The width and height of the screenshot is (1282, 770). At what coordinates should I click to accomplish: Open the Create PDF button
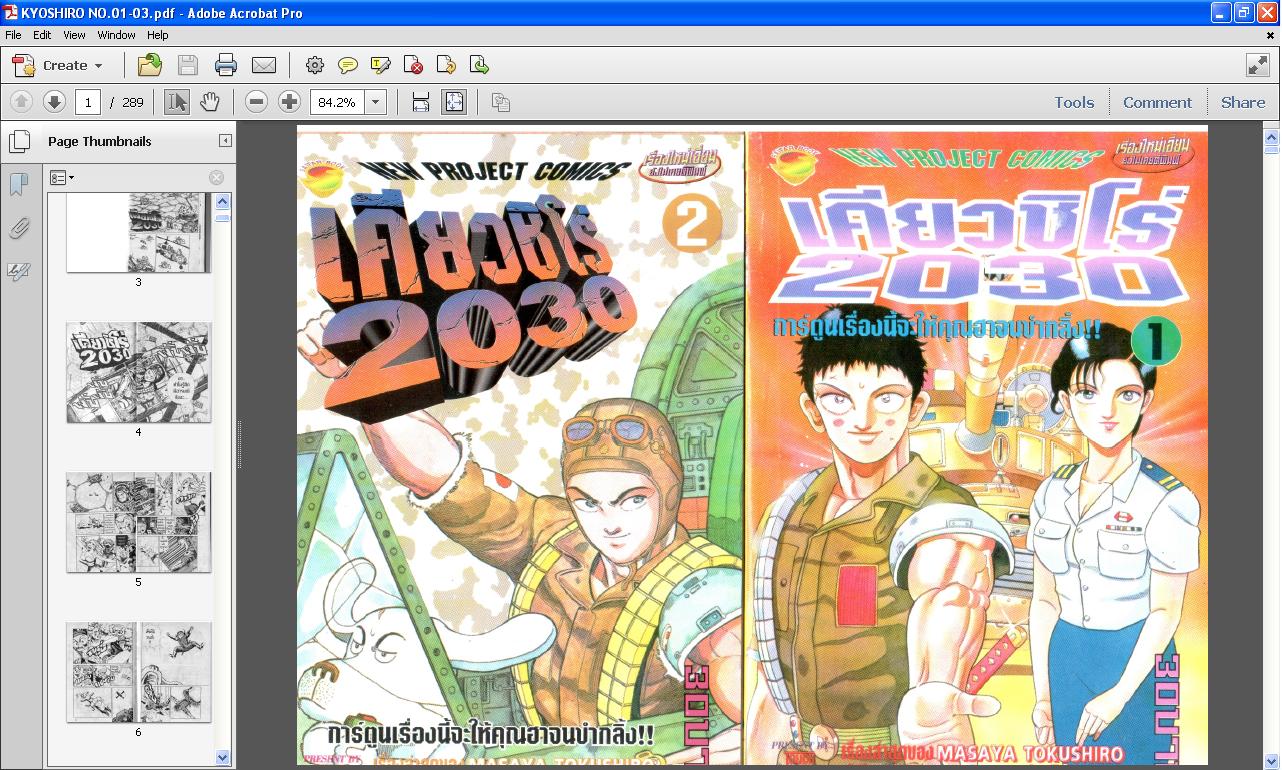pyautogui.click(x=56, y=65)
